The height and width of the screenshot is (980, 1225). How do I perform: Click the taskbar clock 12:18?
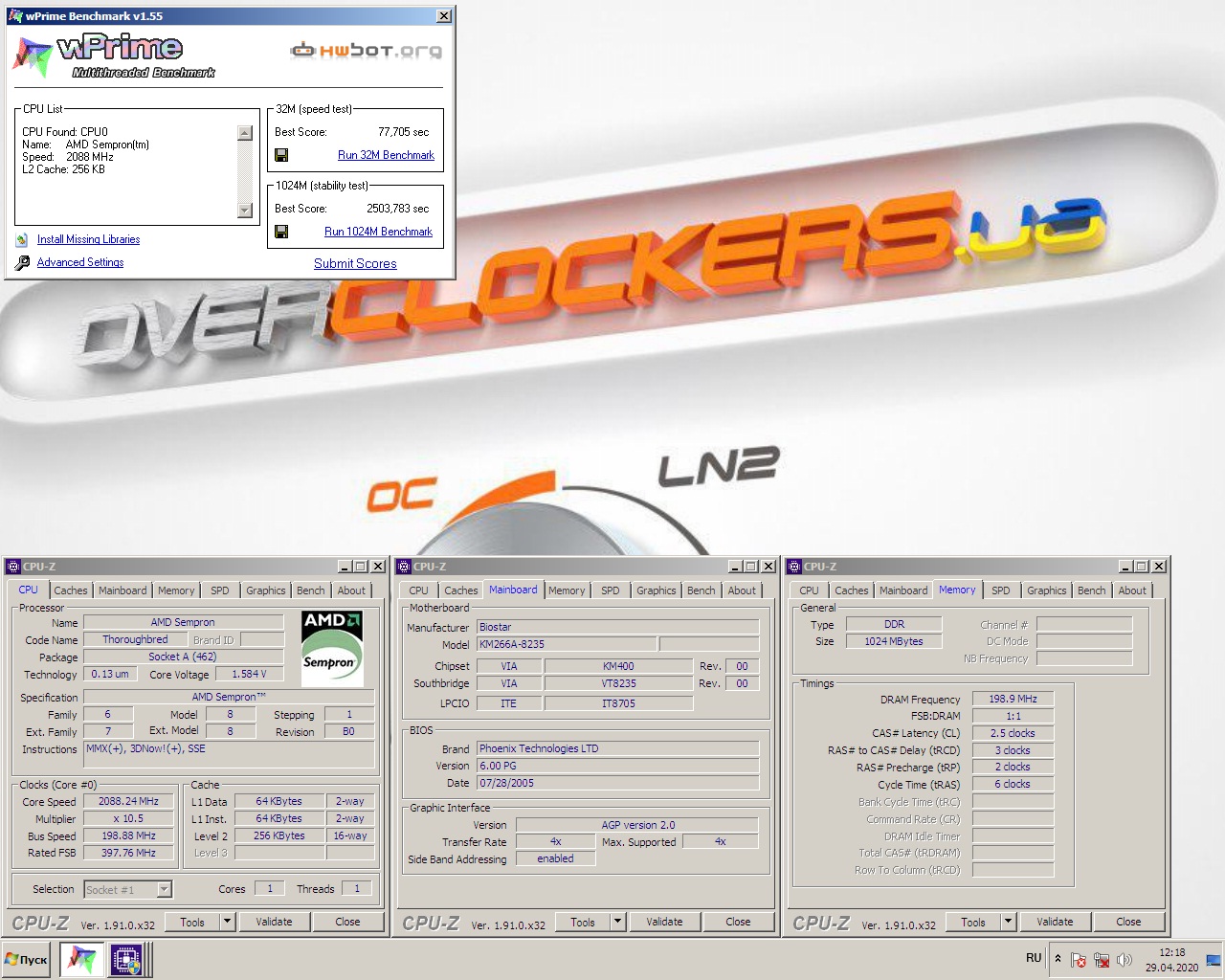point(1172,952)
